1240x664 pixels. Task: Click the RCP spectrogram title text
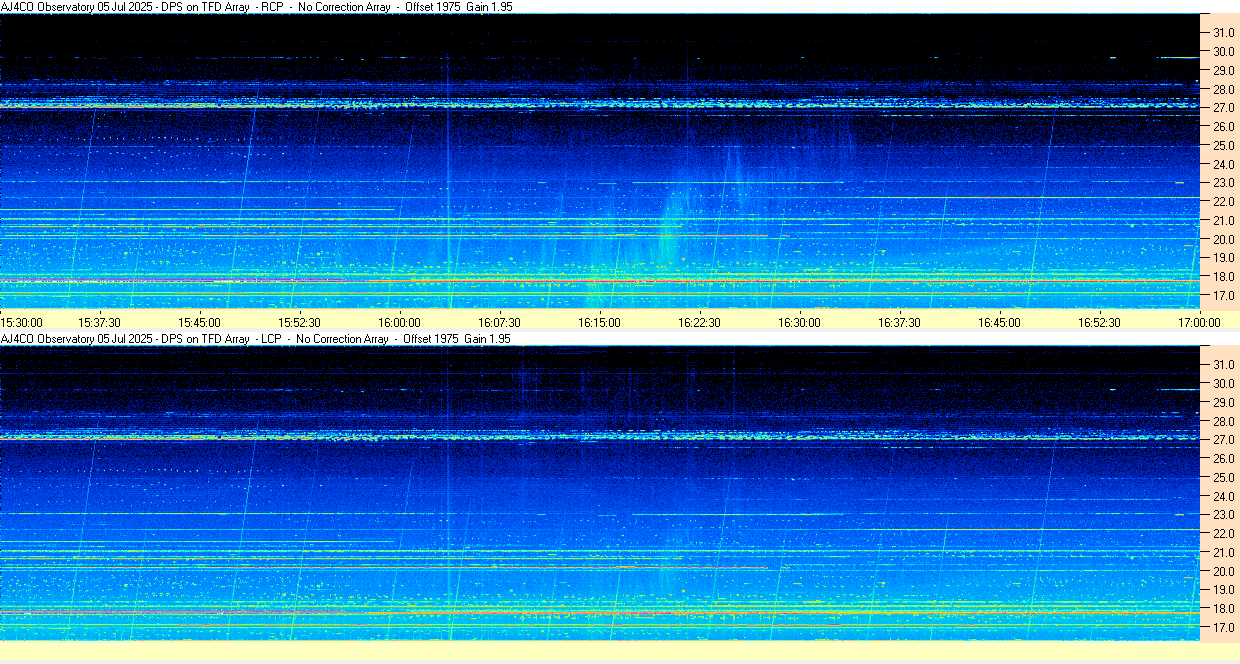(x=256, y=7)
